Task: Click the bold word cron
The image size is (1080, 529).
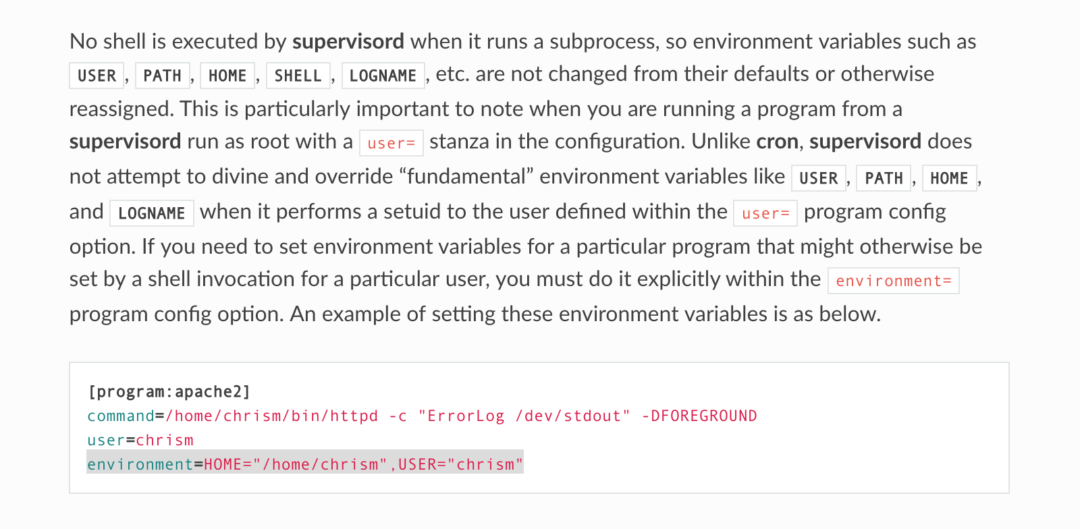Action: (x=778, y=142)
